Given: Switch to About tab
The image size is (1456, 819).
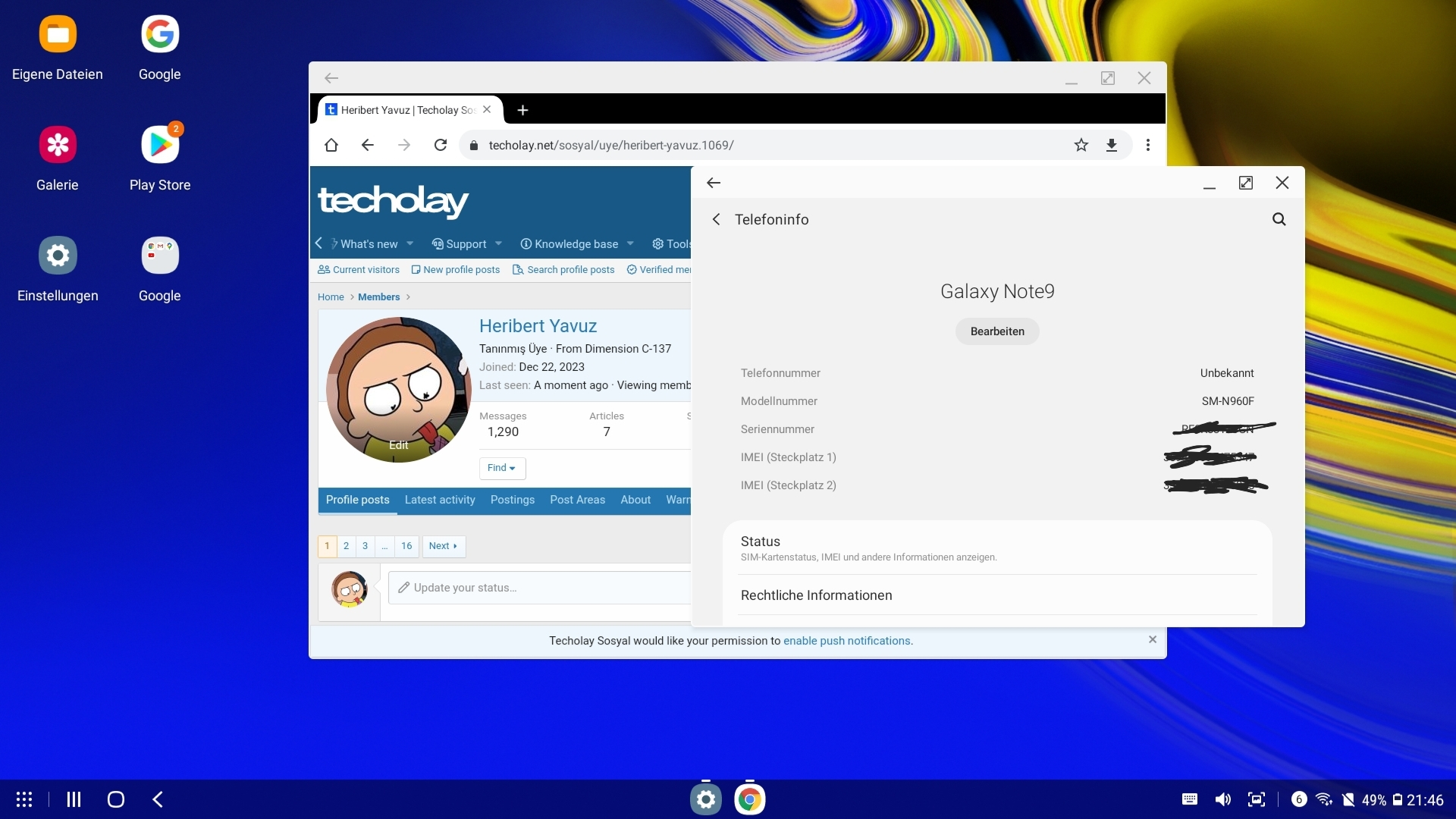Looking at the screenshot, I should 635,500.
